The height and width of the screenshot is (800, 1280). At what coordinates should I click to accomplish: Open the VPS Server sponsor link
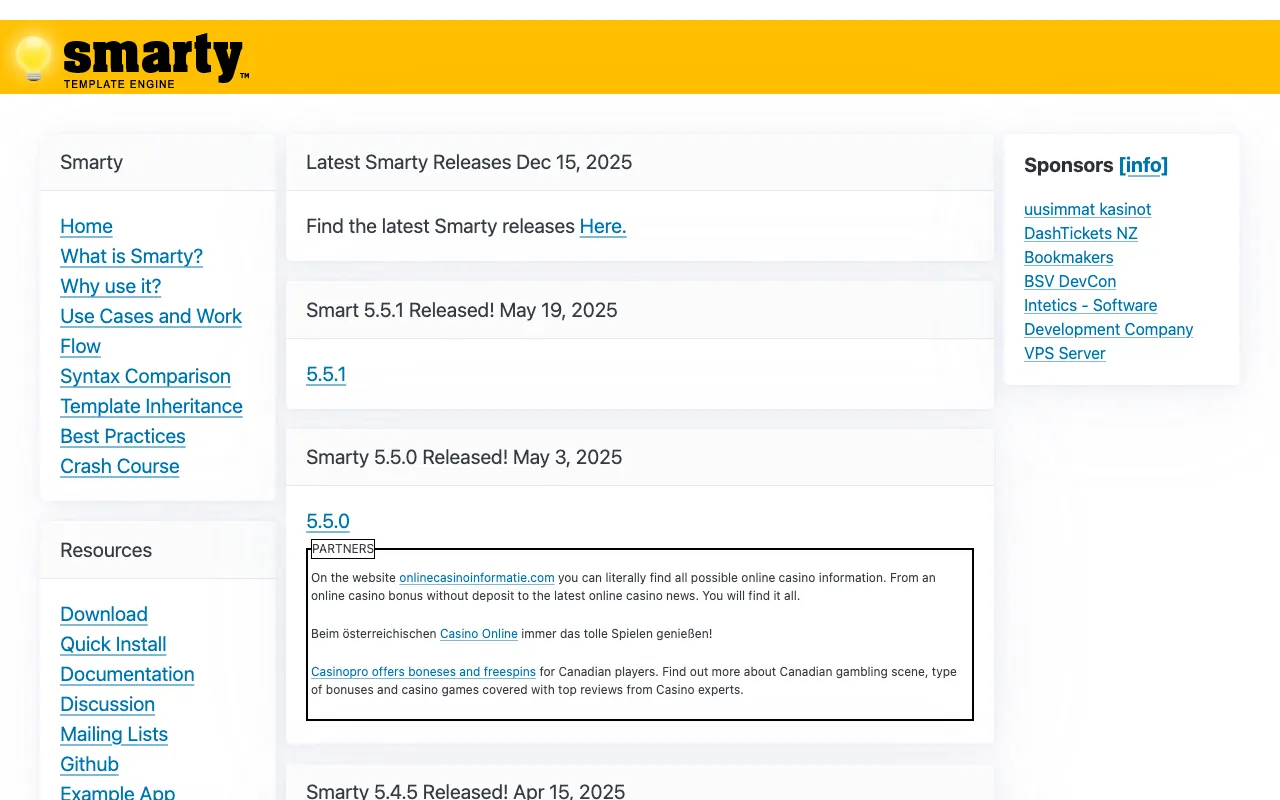1064,353
